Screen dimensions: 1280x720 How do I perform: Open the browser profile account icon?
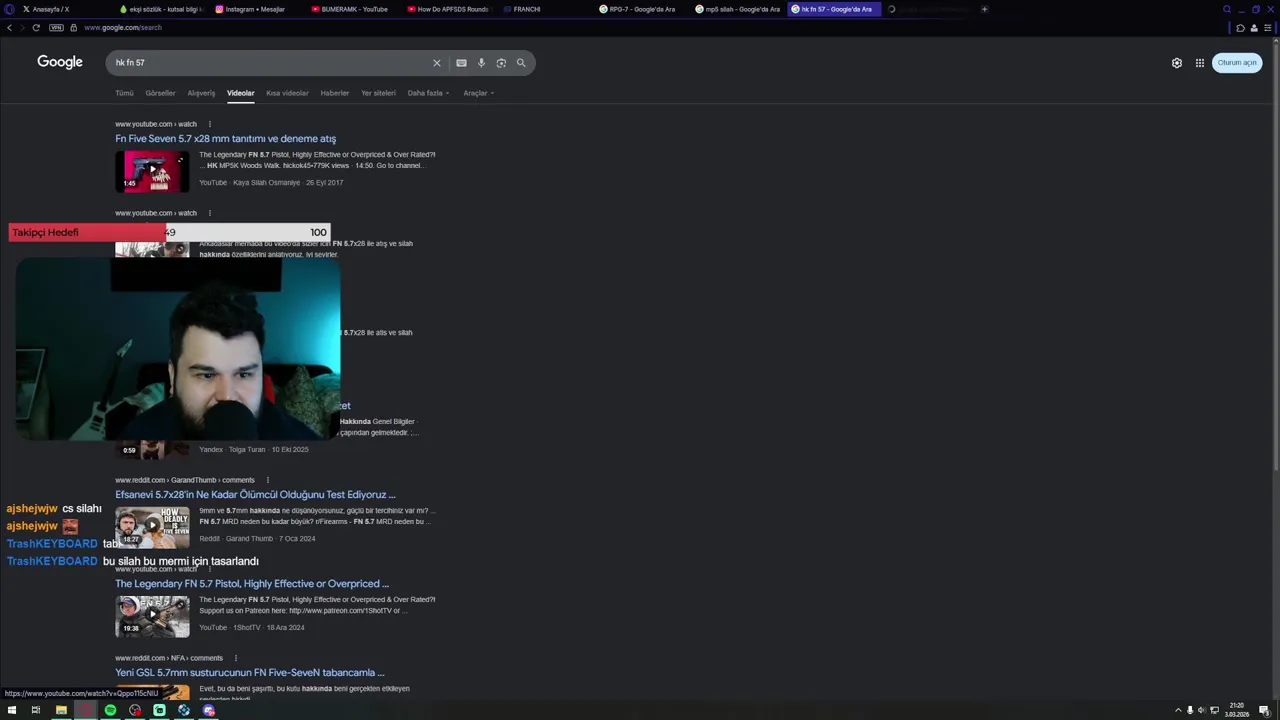tap(1254, 28)
